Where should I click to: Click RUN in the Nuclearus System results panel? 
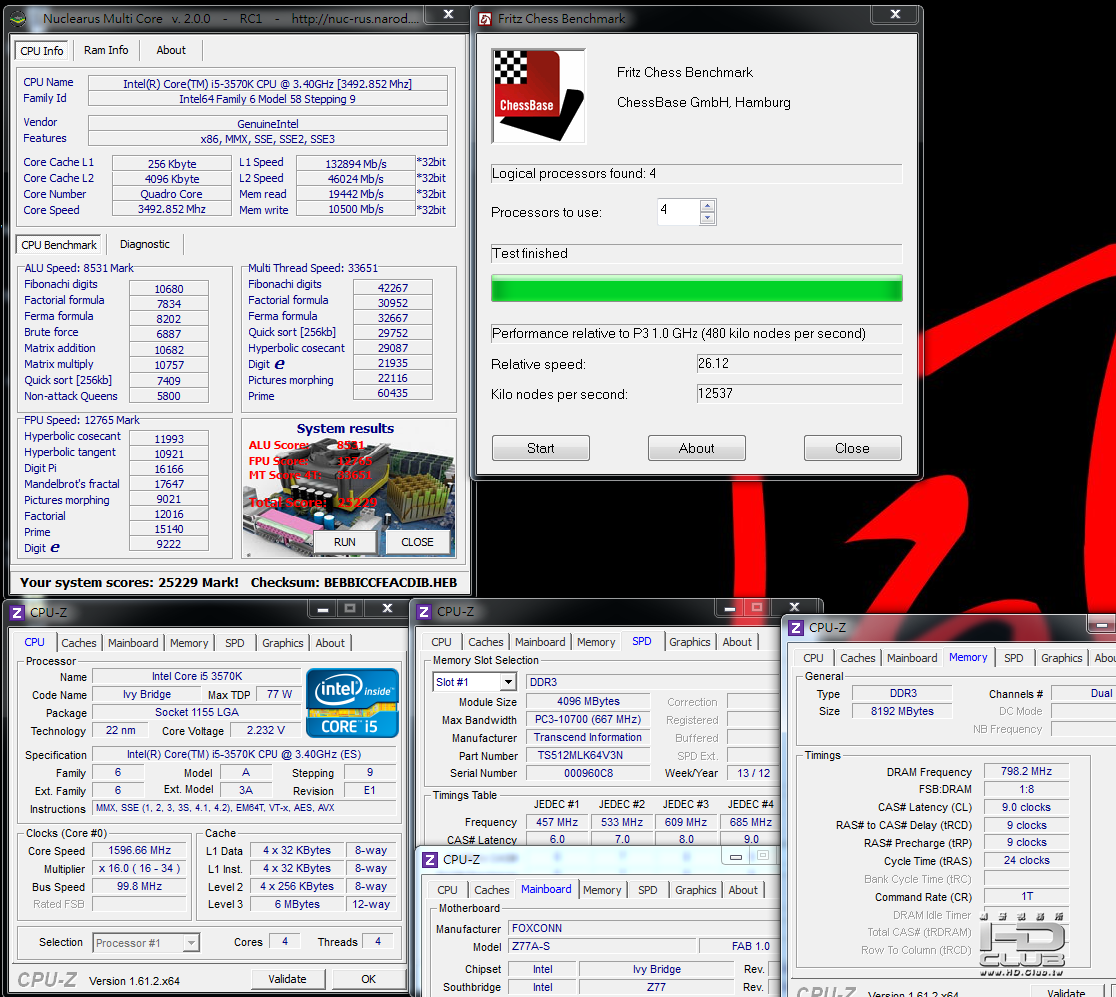(x=344, y=542)
